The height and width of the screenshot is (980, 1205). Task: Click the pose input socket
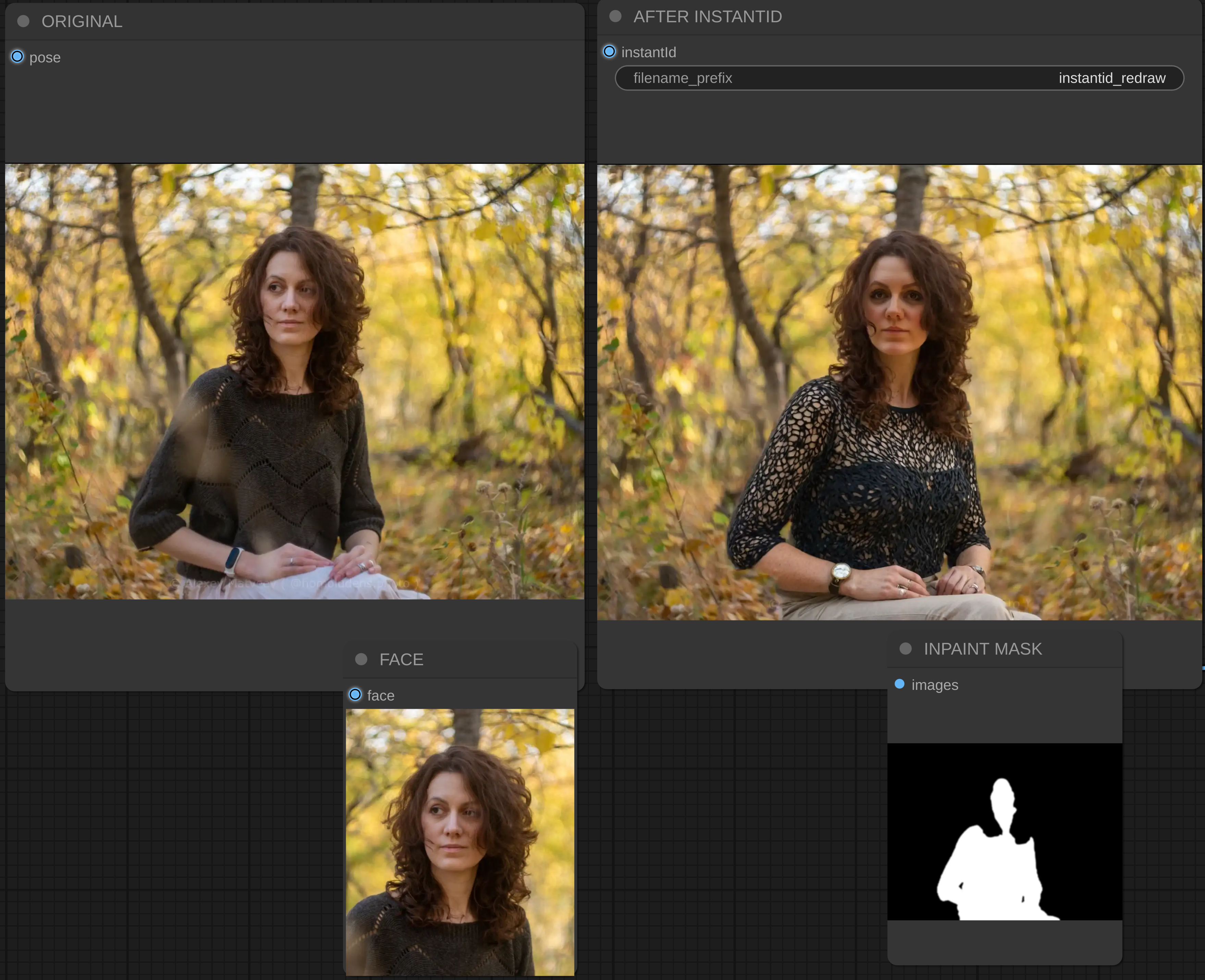17,57
